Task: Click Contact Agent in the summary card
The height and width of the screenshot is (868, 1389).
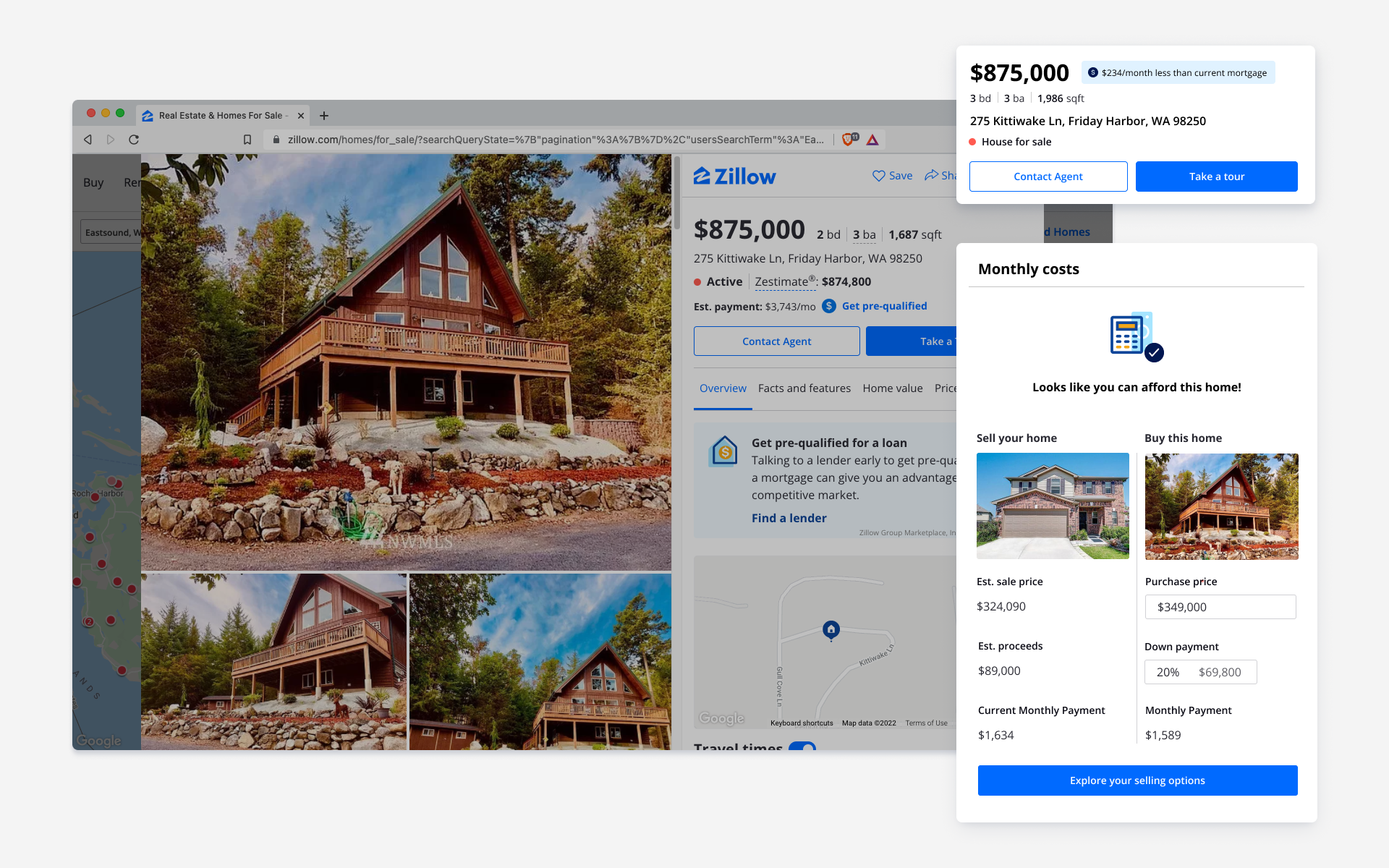Action: click(x=1048, y=176)
